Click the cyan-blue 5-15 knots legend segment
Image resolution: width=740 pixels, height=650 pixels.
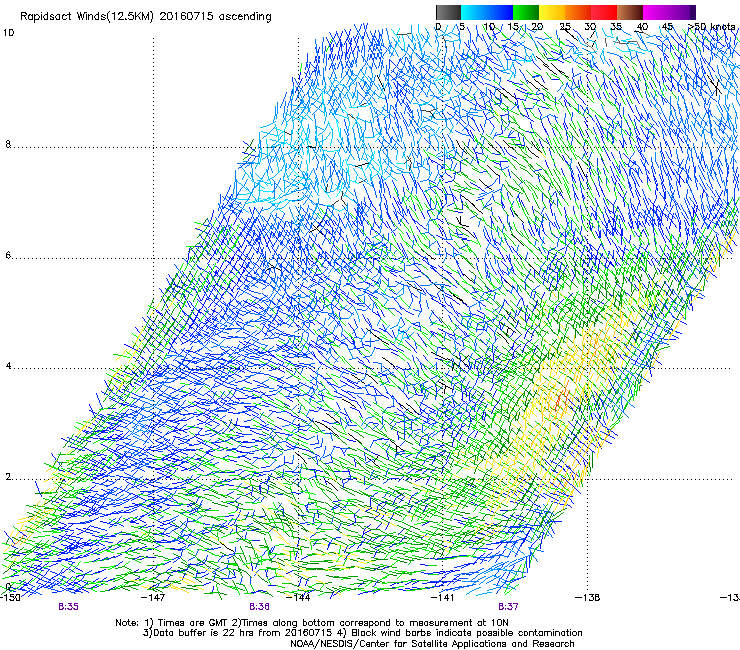487,12
